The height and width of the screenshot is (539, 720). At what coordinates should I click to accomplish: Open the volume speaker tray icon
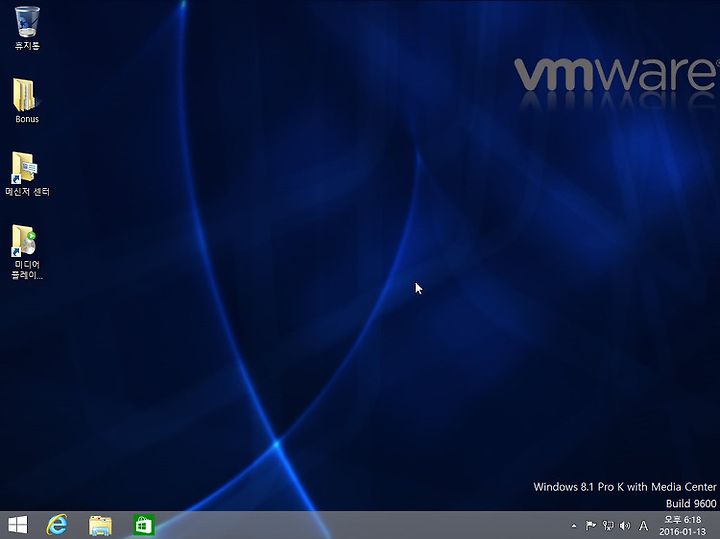(x=625, y=525)
